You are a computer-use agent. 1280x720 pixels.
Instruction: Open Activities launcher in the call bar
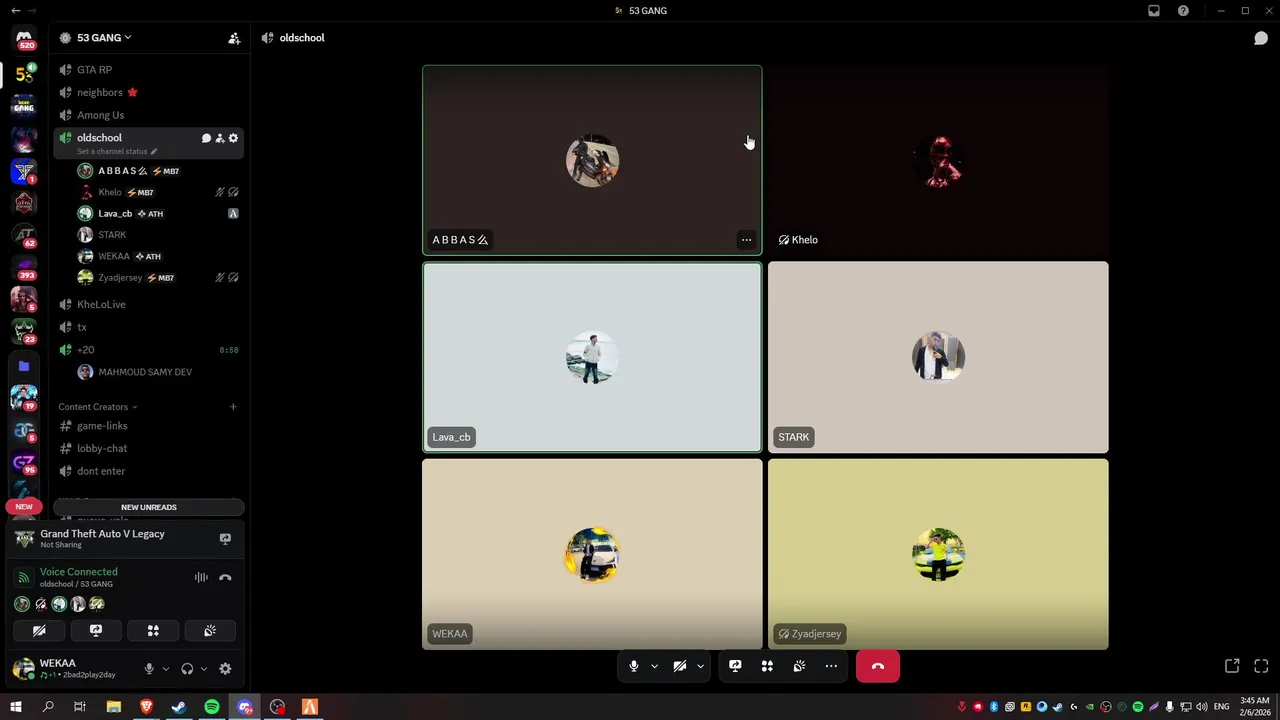click(767, 666)
